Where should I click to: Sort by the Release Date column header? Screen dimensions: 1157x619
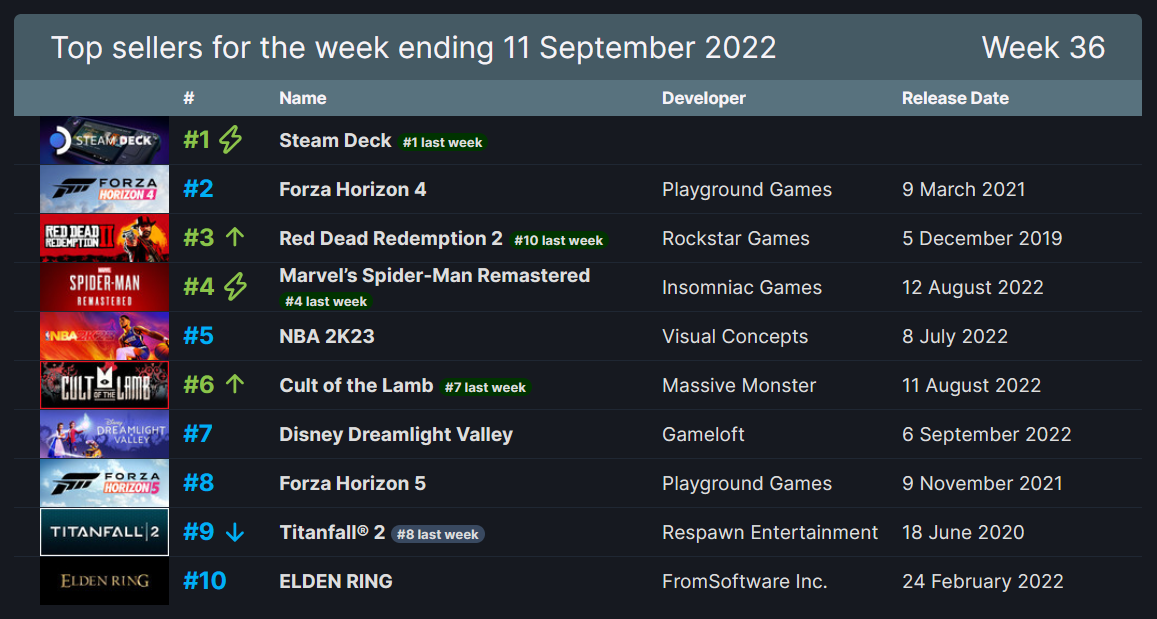(955, 98)
